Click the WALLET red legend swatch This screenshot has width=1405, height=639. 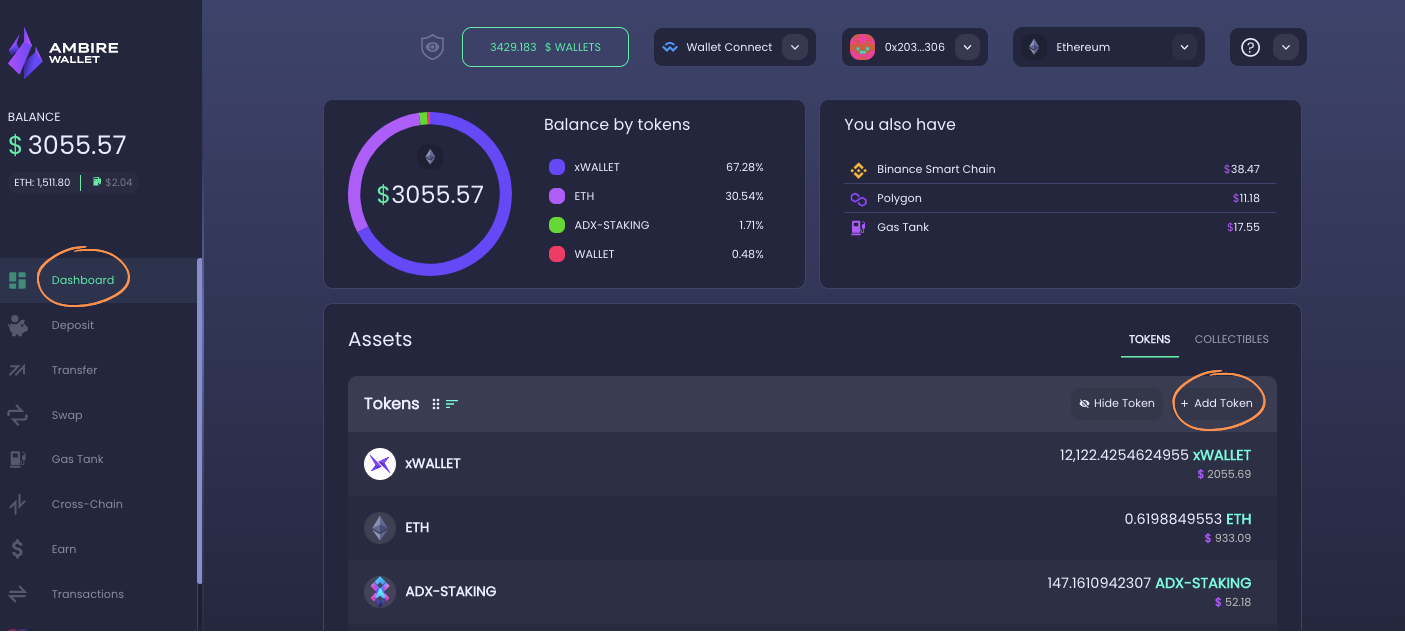(x=557, y=254)
